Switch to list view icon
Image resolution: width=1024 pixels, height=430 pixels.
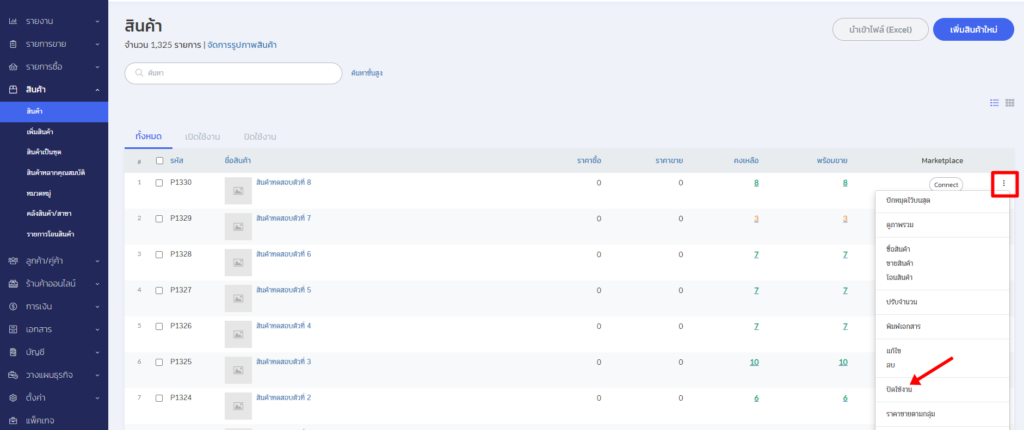(994, 103)
